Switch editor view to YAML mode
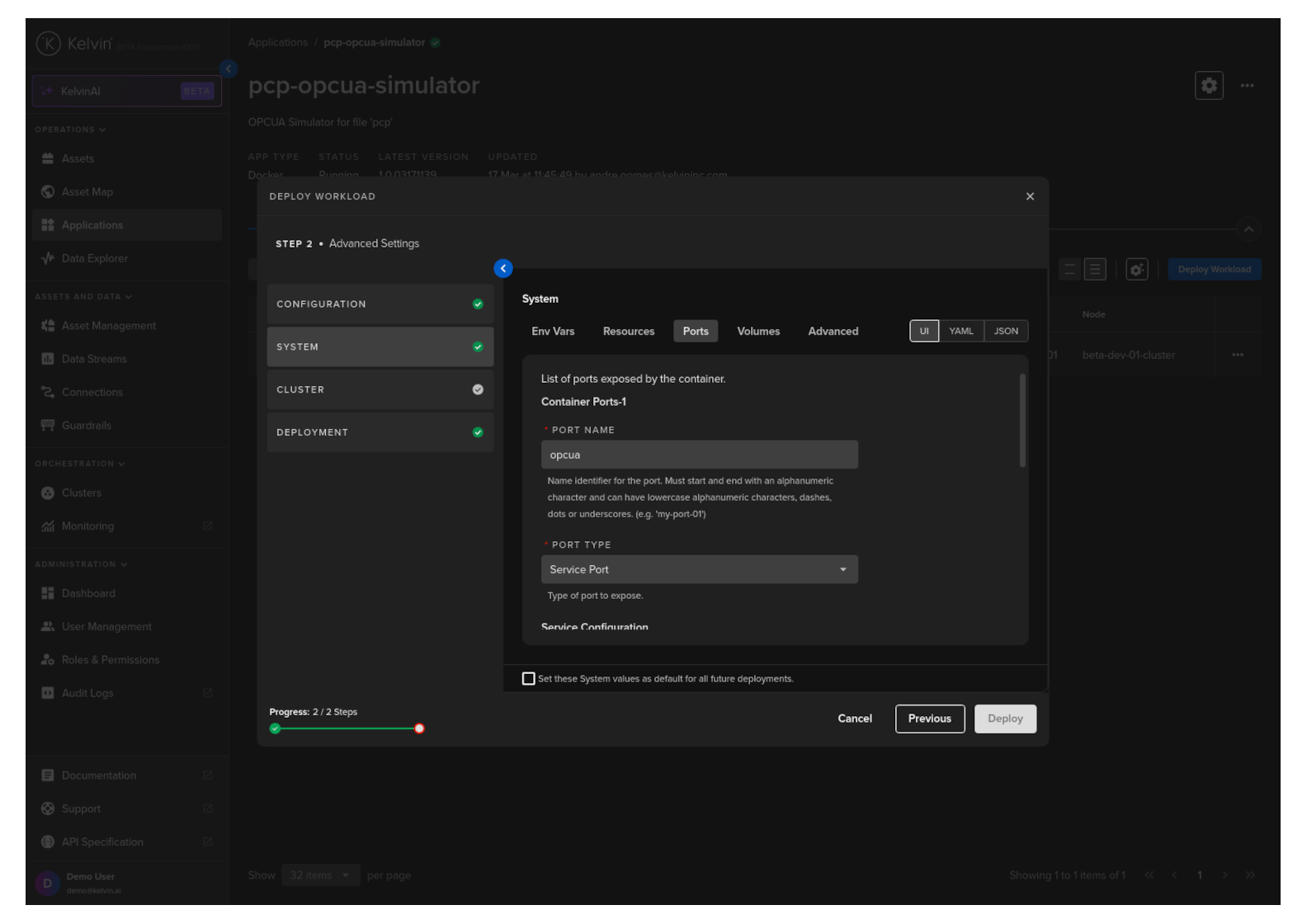1307x924 pixels. coord(960,332)
